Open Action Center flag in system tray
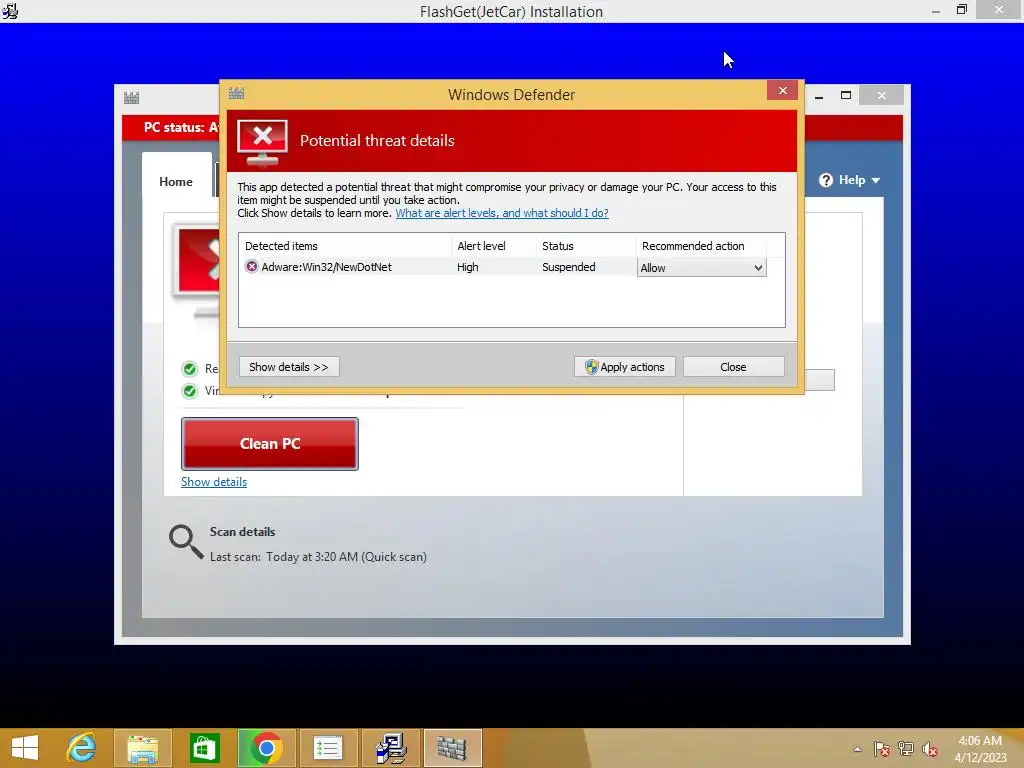 click(x=882, y=749)
